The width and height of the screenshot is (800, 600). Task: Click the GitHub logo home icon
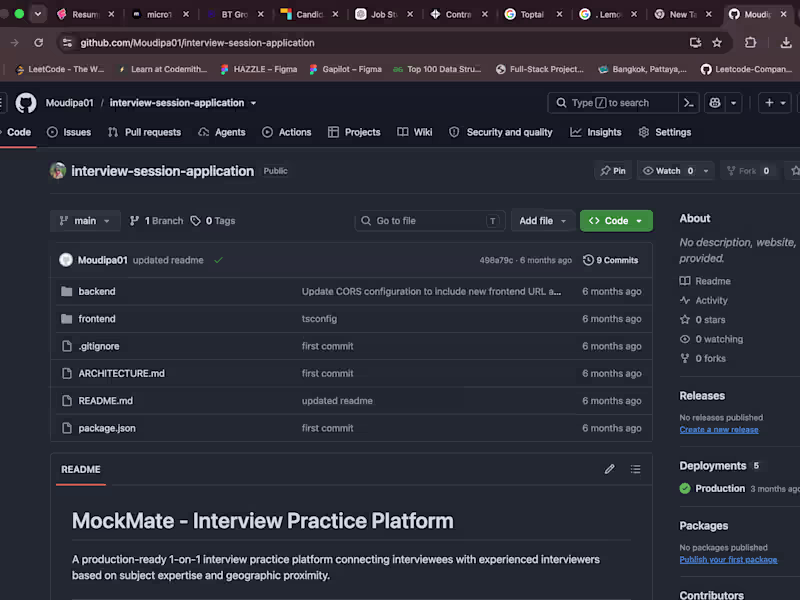point(26,103)
